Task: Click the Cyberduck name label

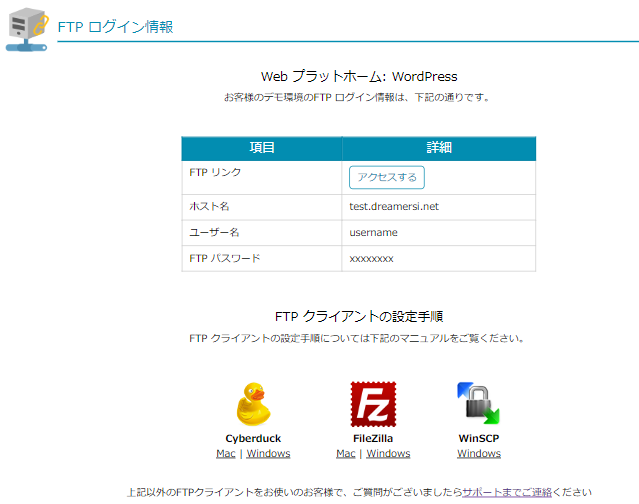Action: pos(253,438)
